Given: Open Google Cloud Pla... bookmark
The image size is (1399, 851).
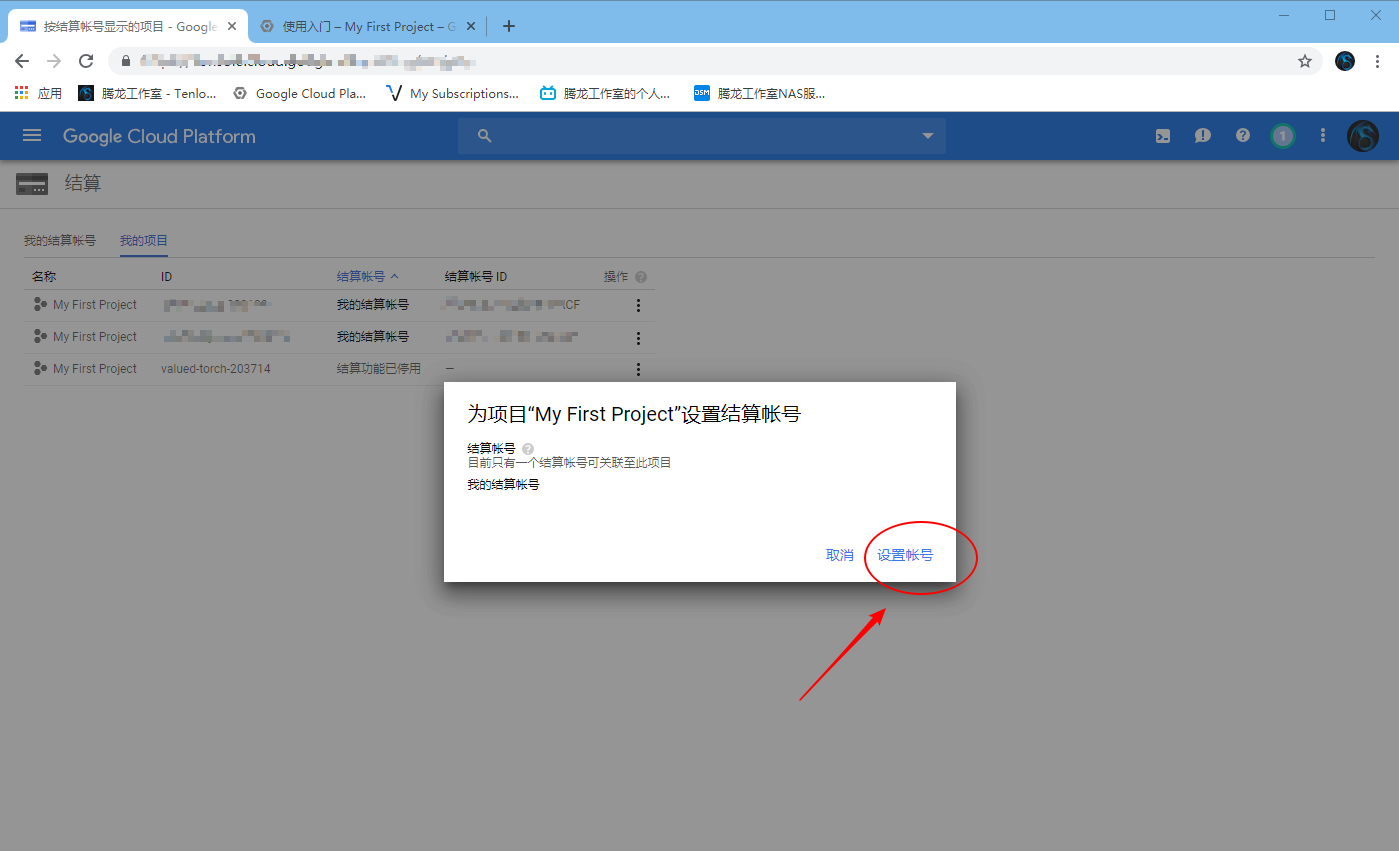Looking at the screenshot, I should coord(300,93).
